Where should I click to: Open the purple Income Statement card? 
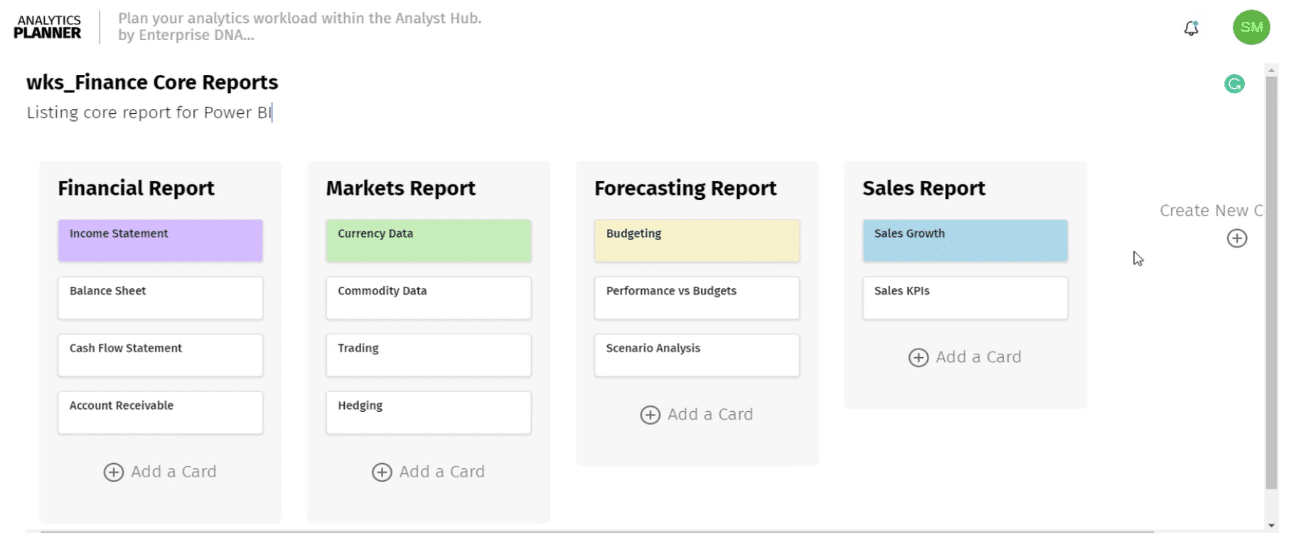160,241
